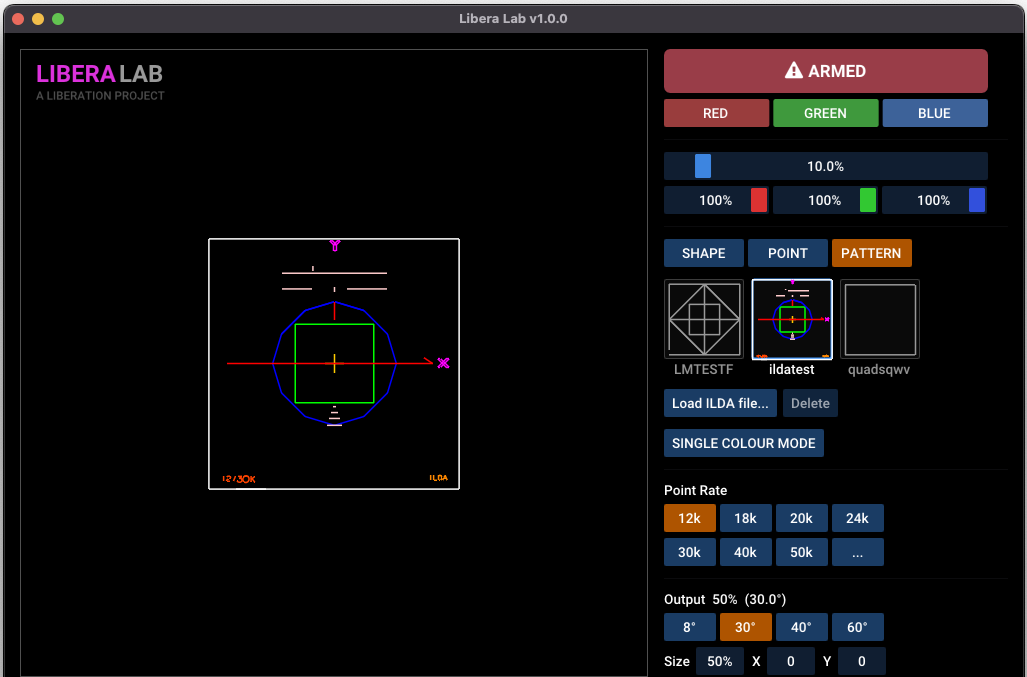Click the ildatest name label
Screen dimensions: 1027x677
pos(792,369)
